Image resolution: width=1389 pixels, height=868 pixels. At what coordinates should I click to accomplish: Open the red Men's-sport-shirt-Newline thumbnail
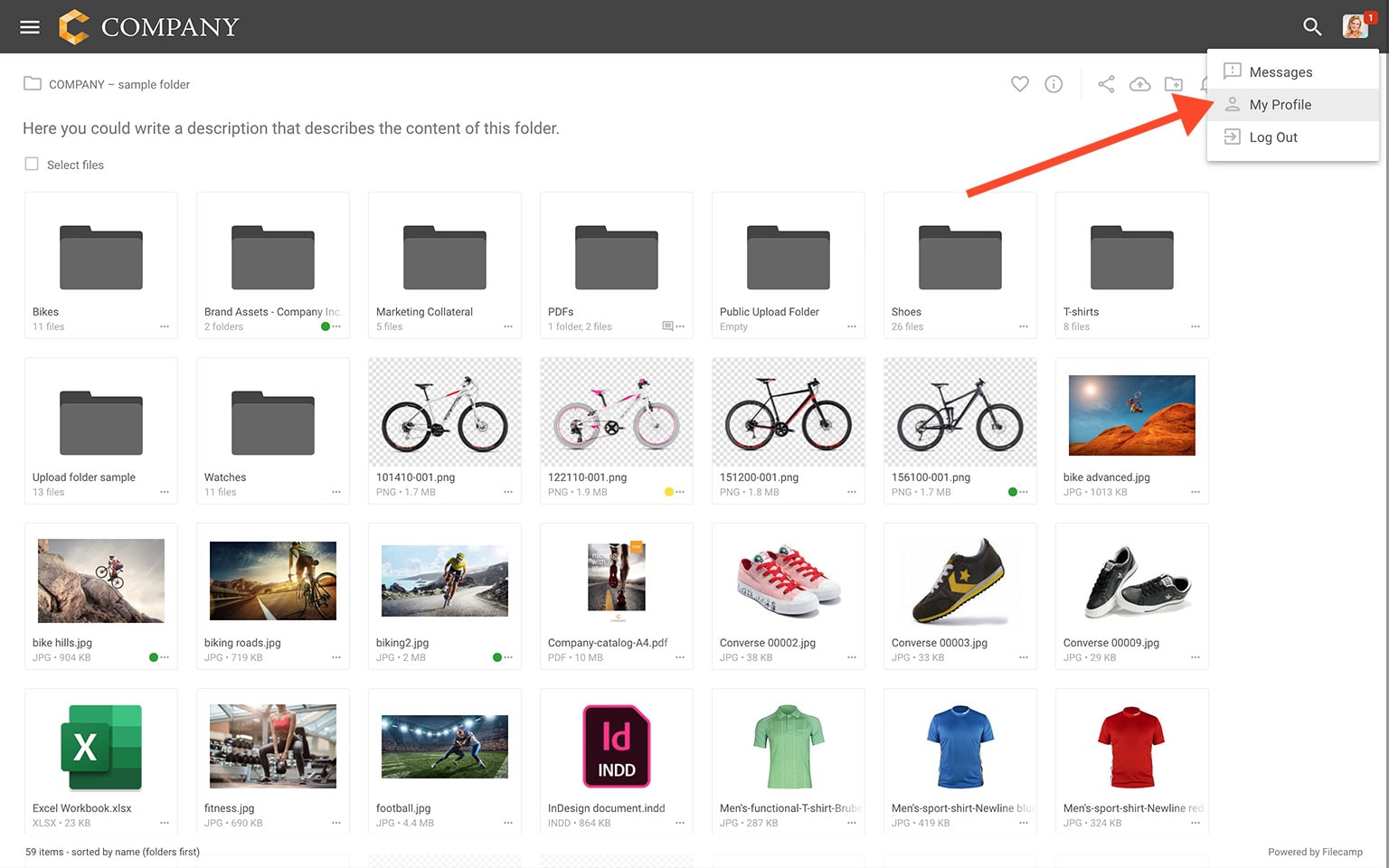pos(1132,746)
